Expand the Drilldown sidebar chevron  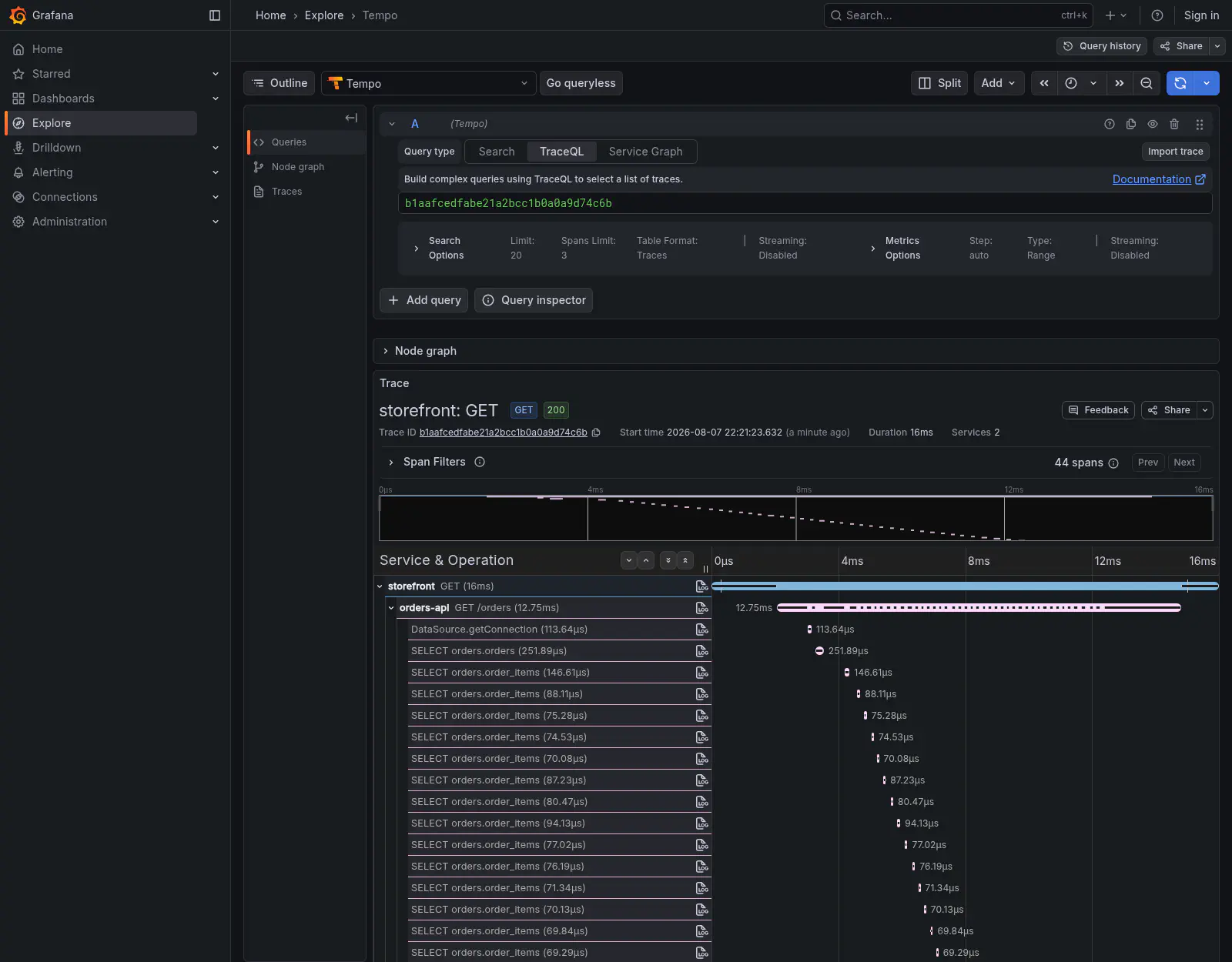tap(216, 148)
